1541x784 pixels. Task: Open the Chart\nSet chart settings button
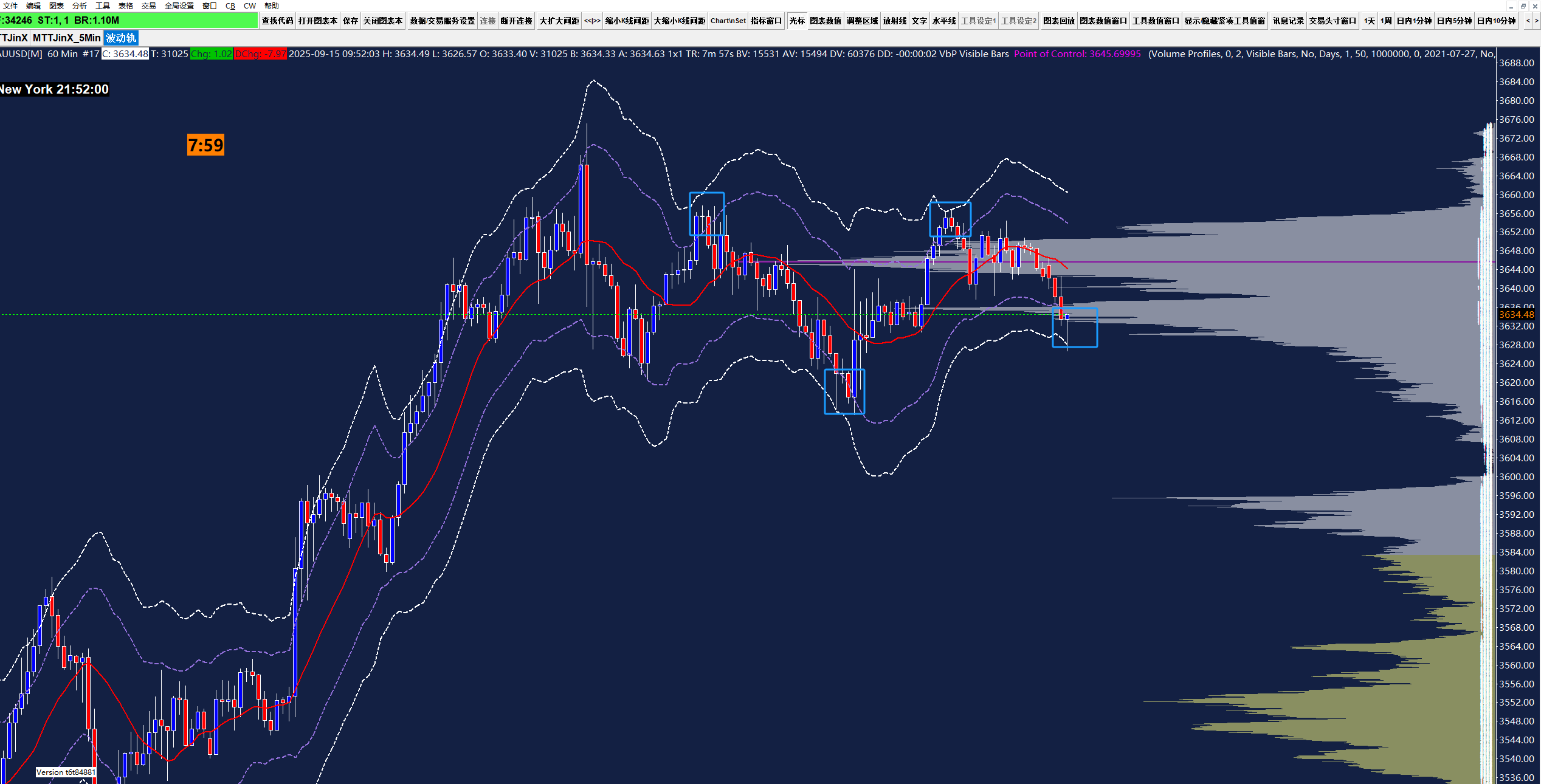(x=728, y=21)
